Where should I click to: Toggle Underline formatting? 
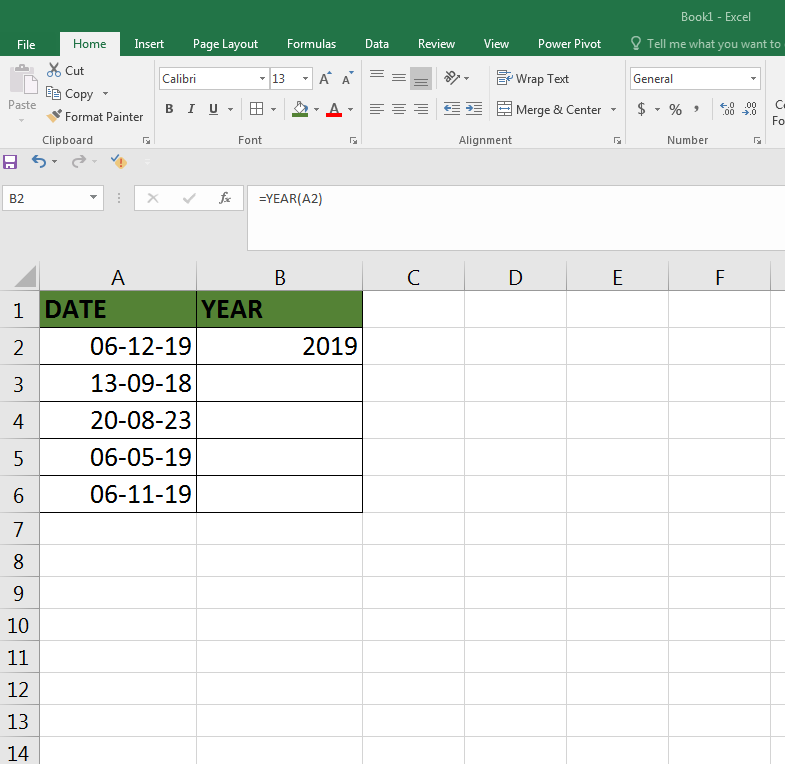tap(213, 109)
